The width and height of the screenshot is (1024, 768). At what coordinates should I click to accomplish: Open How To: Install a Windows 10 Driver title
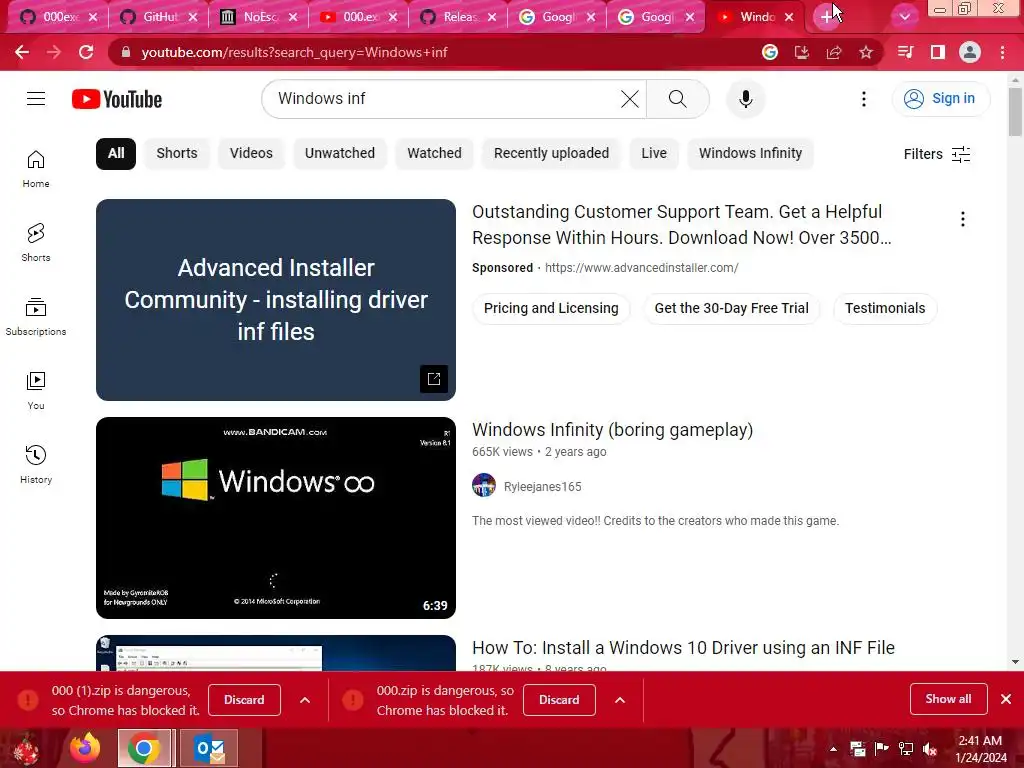click(683, 648)
